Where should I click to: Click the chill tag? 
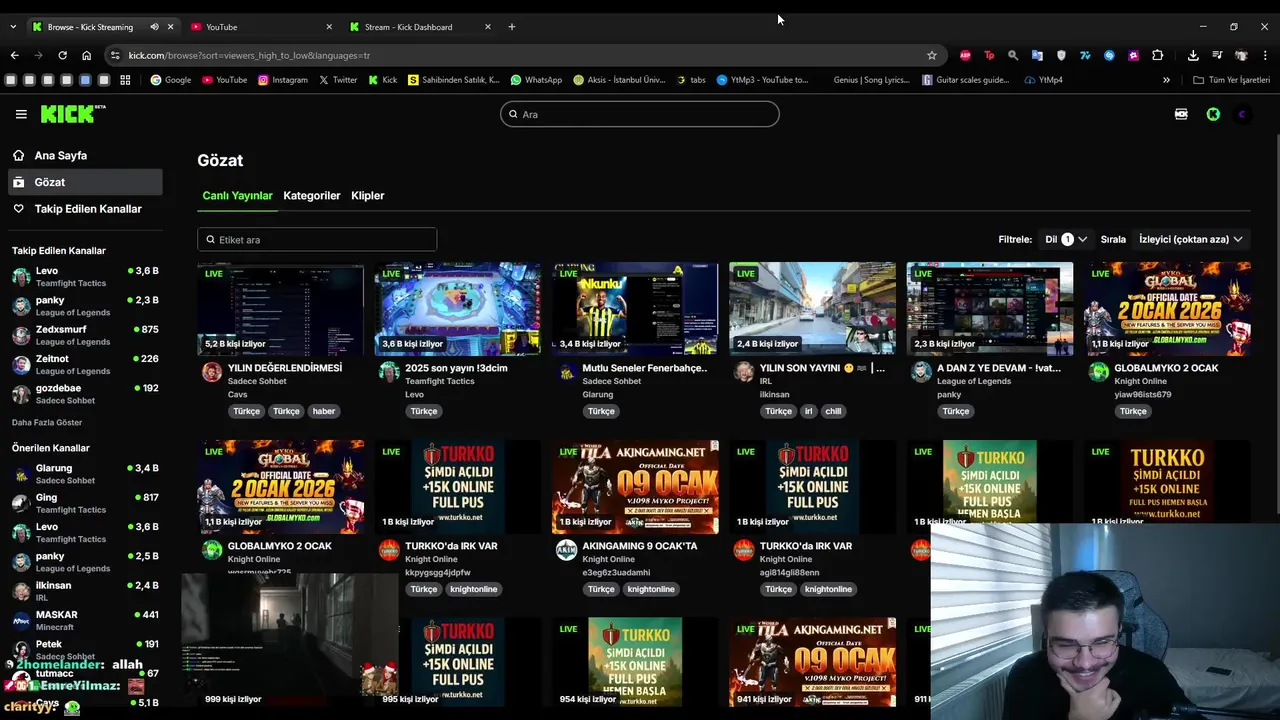(833, 411)
